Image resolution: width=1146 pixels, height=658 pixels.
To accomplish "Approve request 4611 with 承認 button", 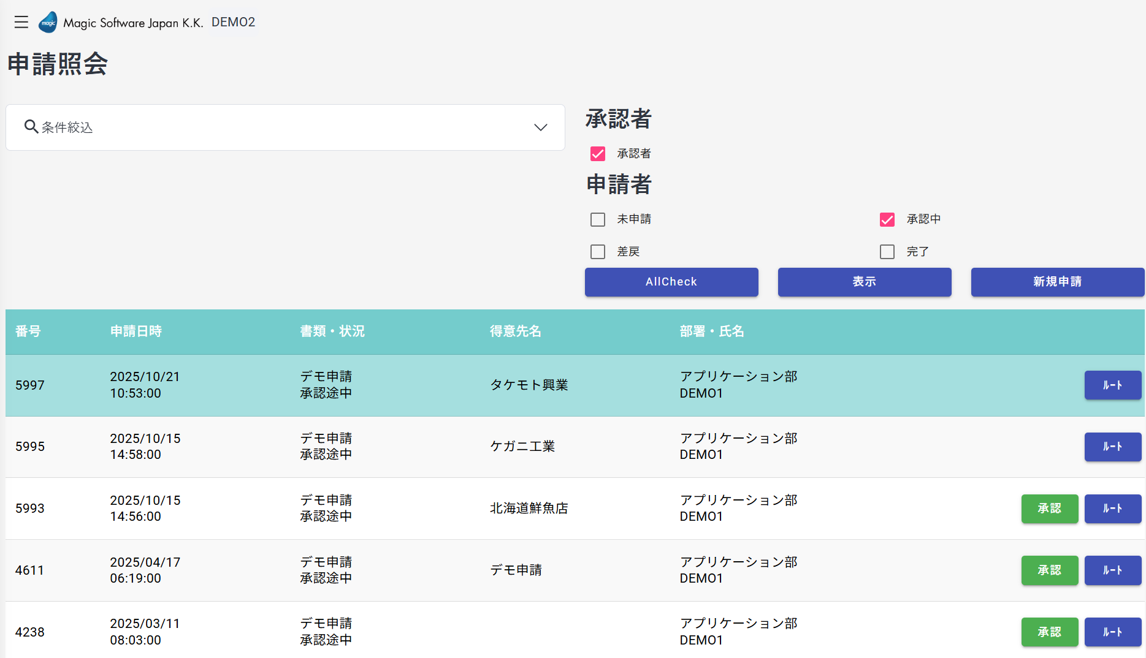I will click(1049, 570).
